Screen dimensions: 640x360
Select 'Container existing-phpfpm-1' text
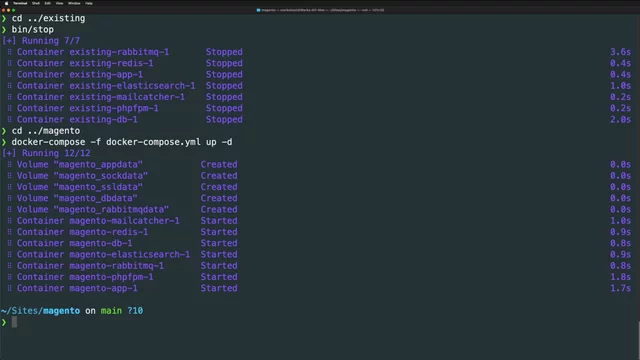point(87,108)
